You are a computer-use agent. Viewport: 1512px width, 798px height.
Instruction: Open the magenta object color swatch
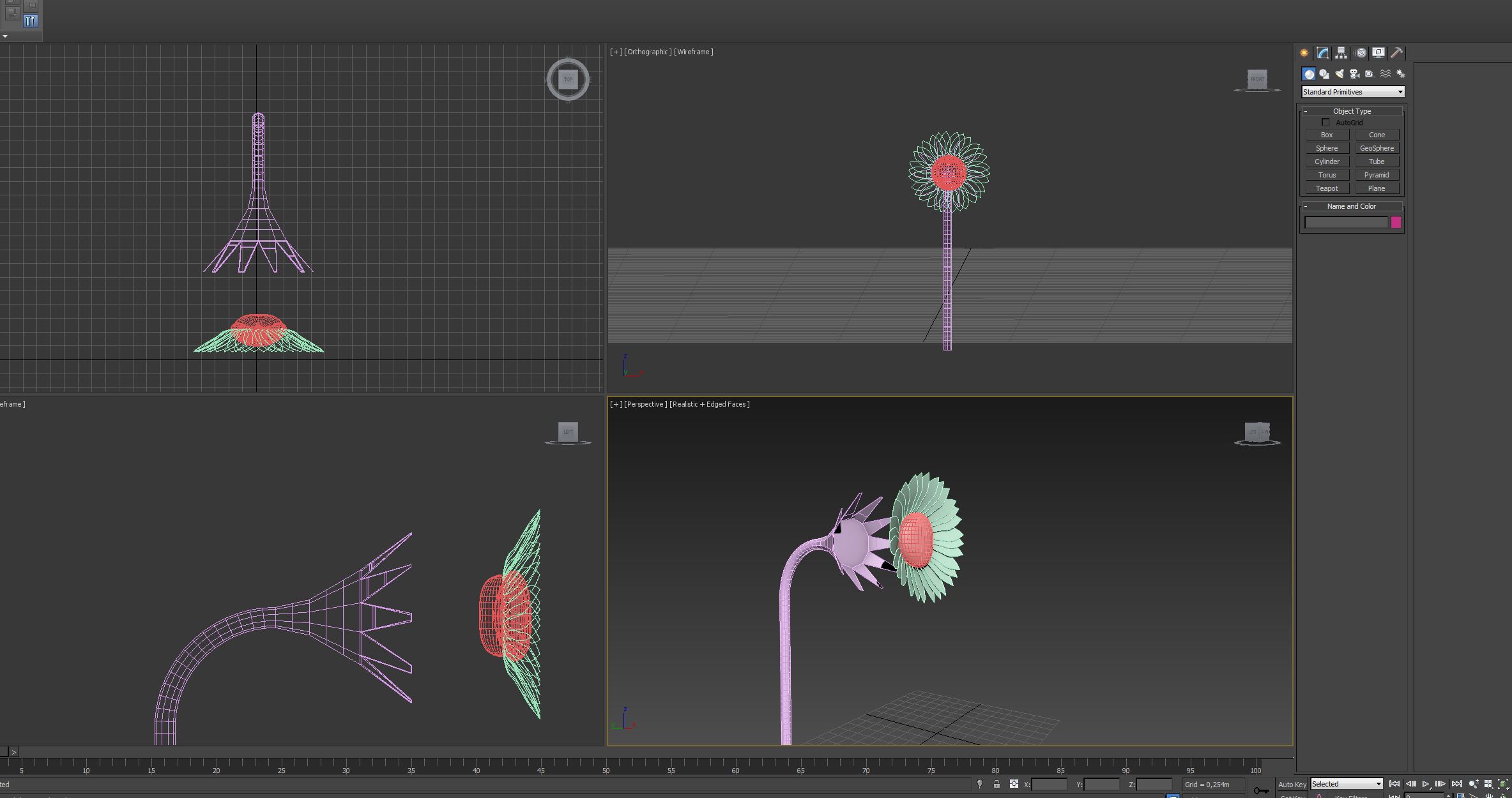coord(1396,222)
